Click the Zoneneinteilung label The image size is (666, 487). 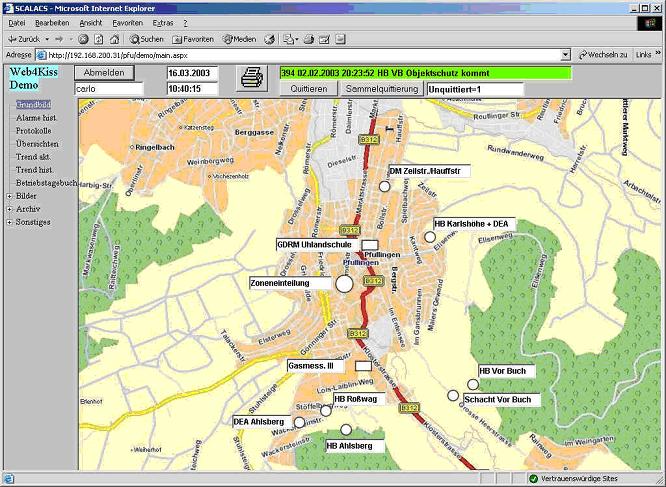pyautogui.click(x=290, y=283)
